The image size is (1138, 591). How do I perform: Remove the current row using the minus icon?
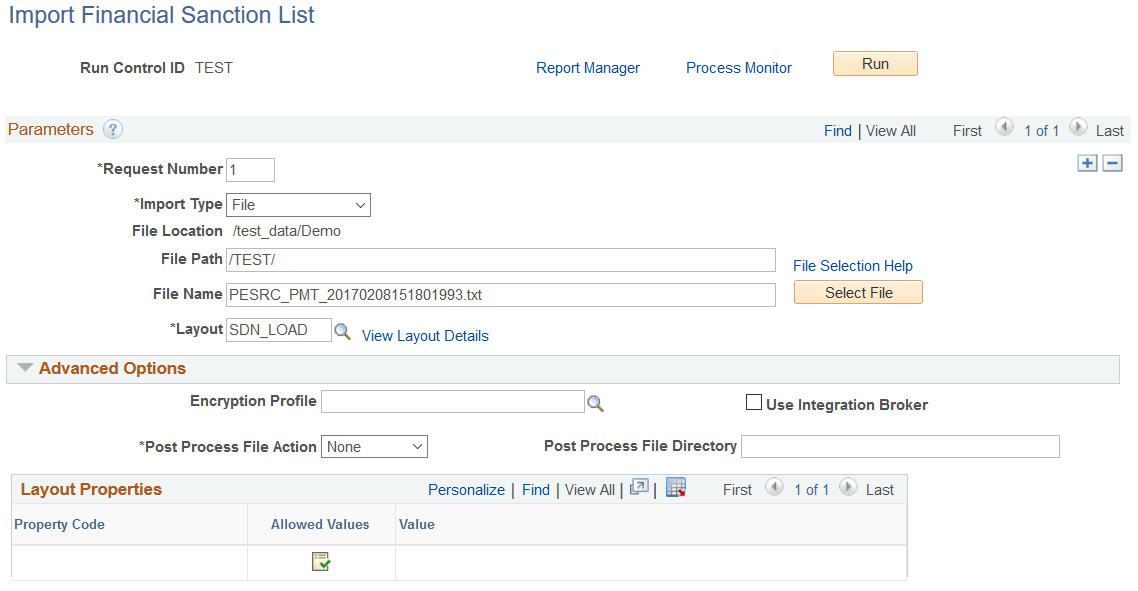tap(1112, 162)
